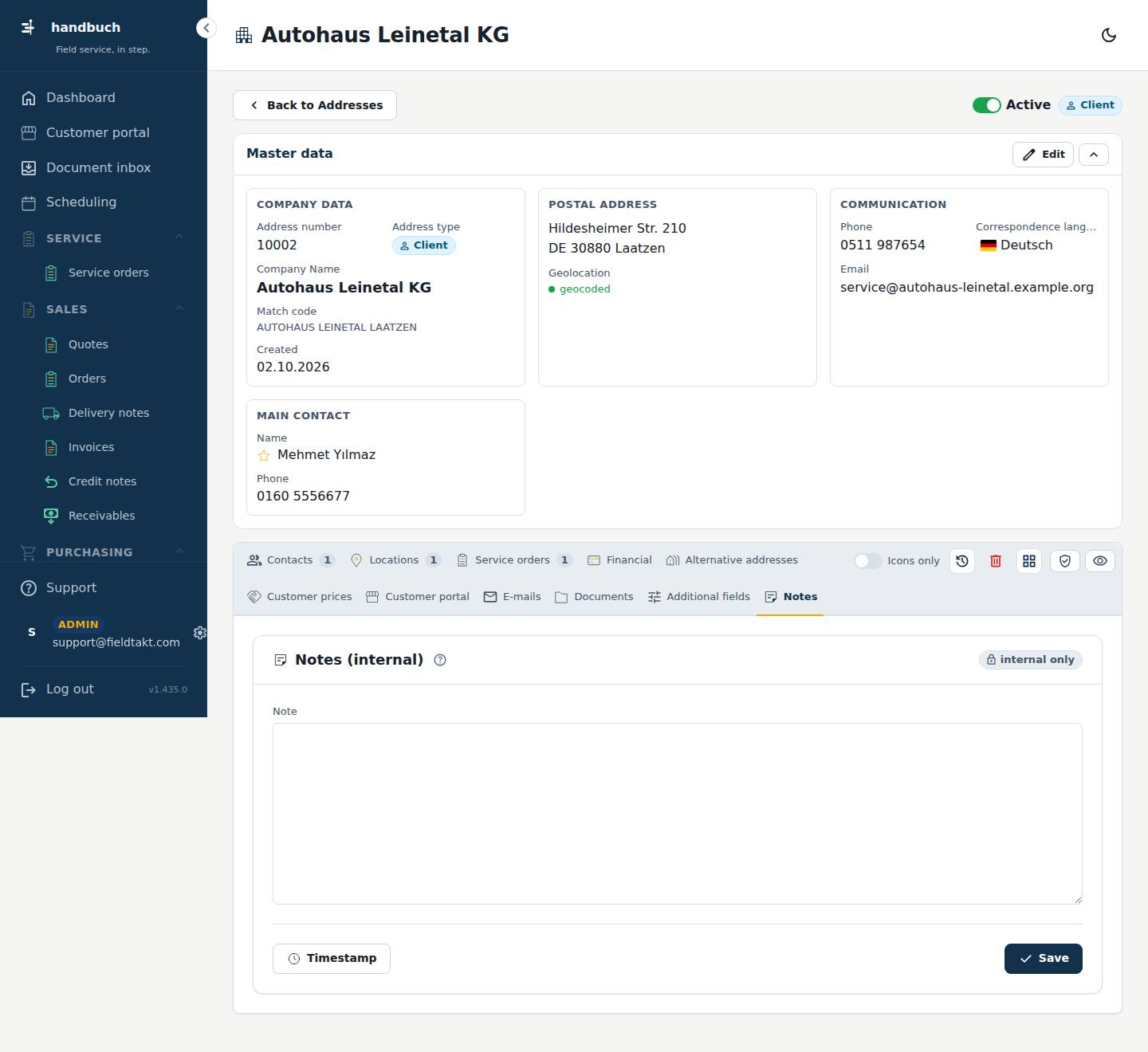
Task: Enable the Icons only switch
Action: [x=867, y=561]
